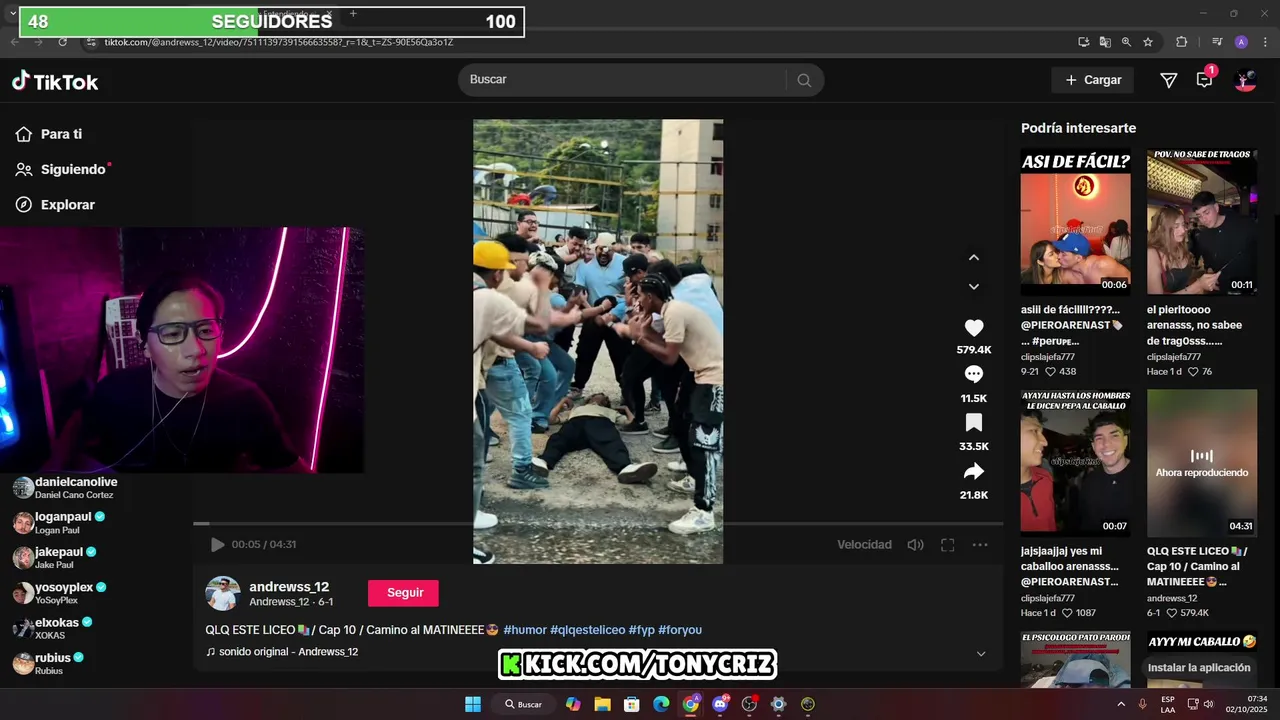
Task: Open the danielcanolive account
Action: click(65, 488)
